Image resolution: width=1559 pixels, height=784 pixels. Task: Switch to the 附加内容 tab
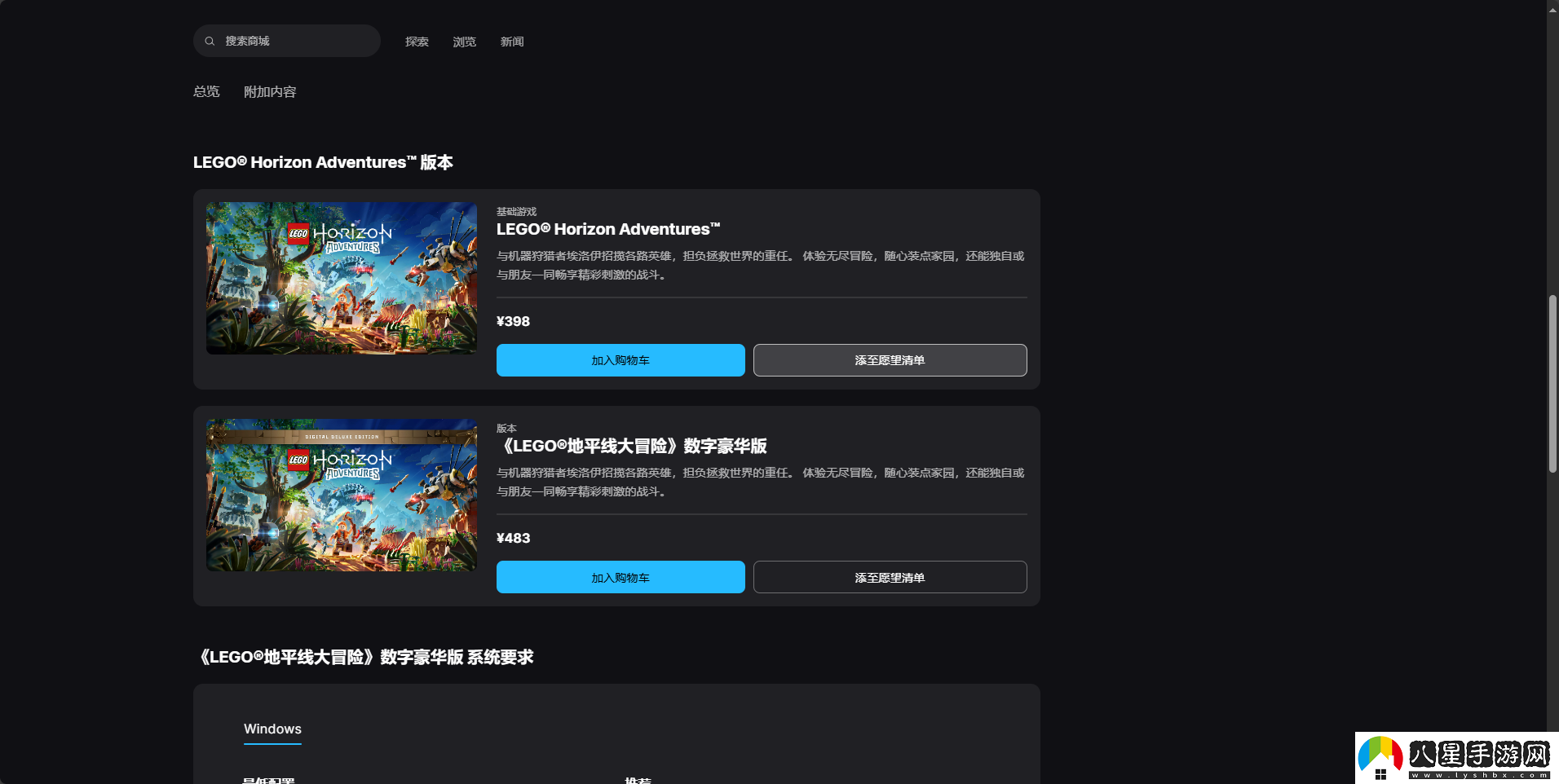coord(270,91)
